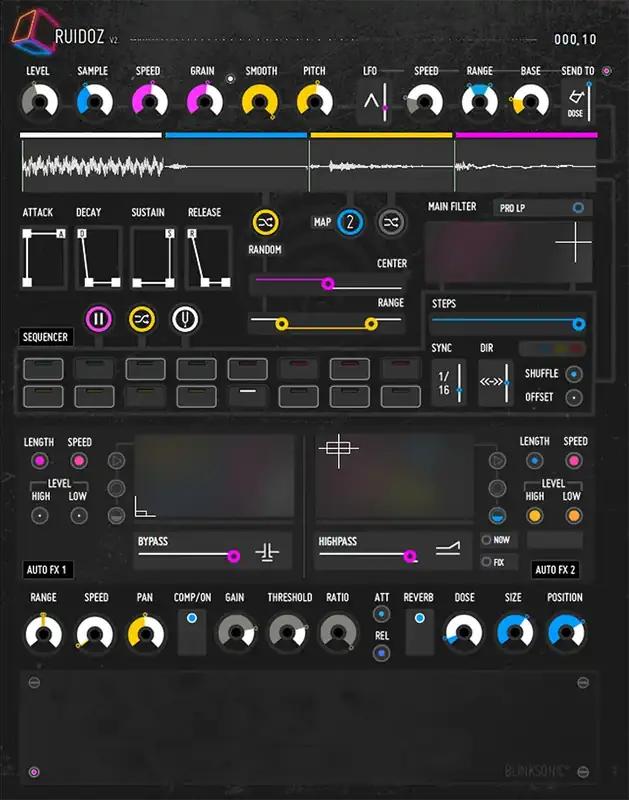Image resolution: width=629 pixels, height=800 pixels.
Task: Open the PRD LP main filter dropdown
Action: point(543,208)
